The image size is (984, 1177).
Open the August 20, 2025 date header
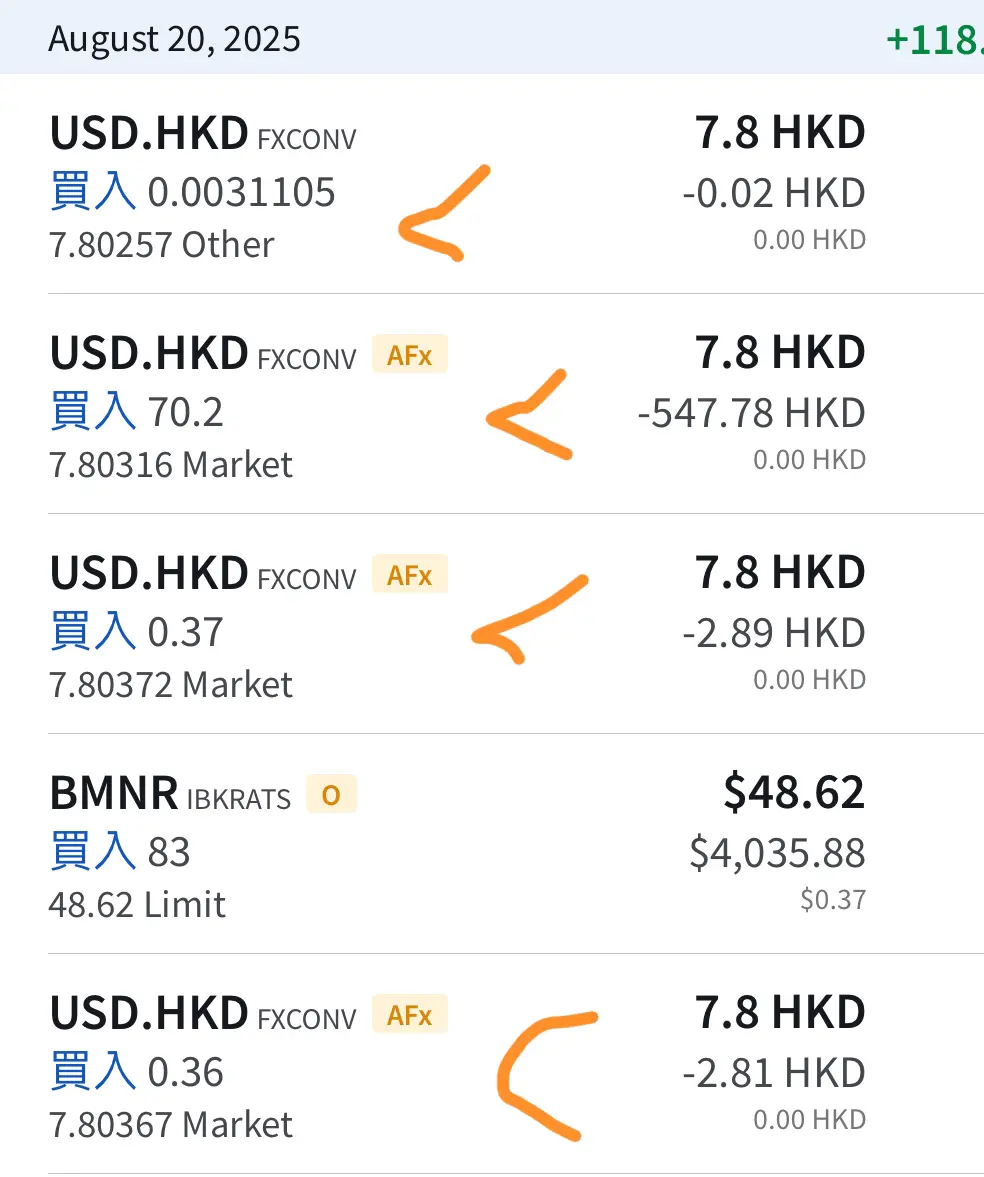[174, 39]
